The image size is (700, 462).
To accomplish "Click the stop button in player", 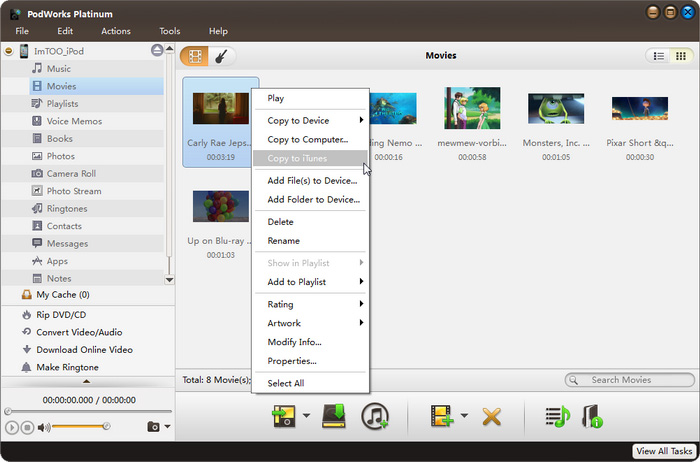I will (x=27, y=428).
